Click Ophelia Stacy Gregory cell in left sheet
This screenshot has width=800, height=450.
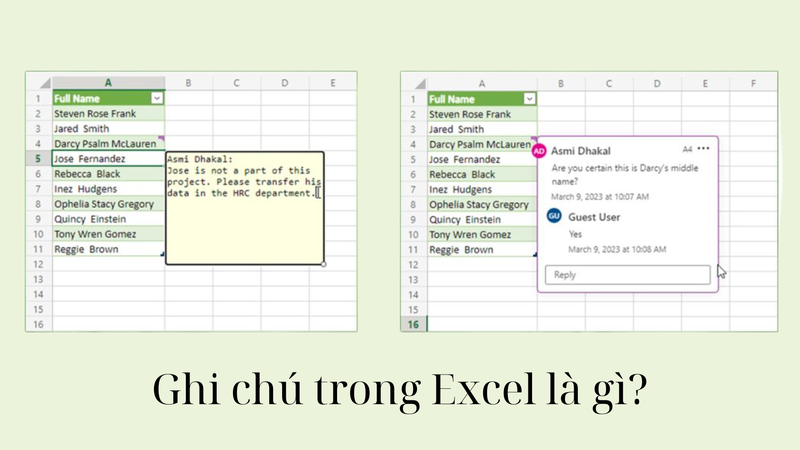[108, 204]
